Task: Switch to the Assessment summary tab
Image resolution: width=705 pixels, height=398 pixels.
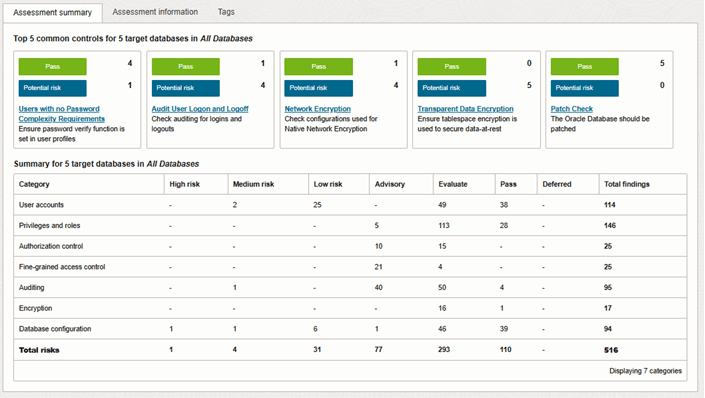Action: click(x=53, y=13)
